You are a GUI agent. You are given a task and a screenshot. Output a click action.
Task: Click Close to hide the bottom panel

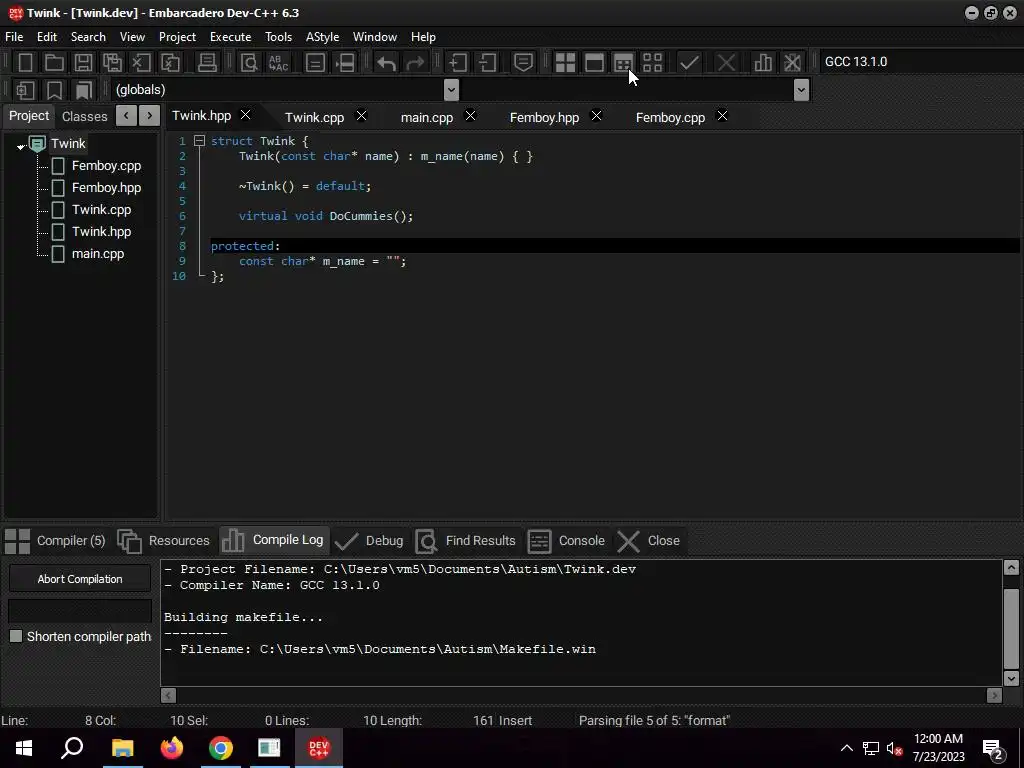(649, 541)
